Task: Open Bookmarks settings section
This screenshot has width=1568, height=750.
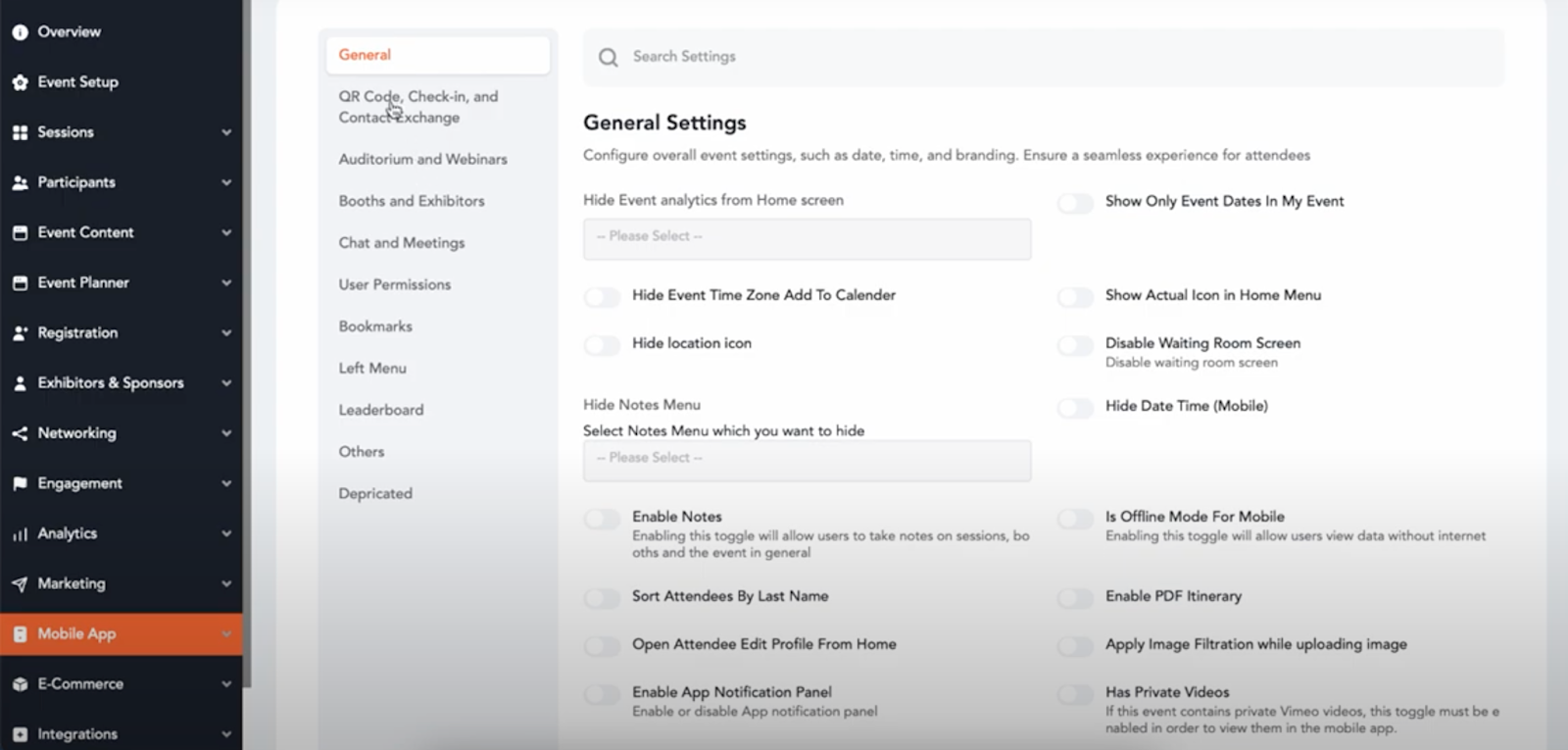Action: click(375, 326)
